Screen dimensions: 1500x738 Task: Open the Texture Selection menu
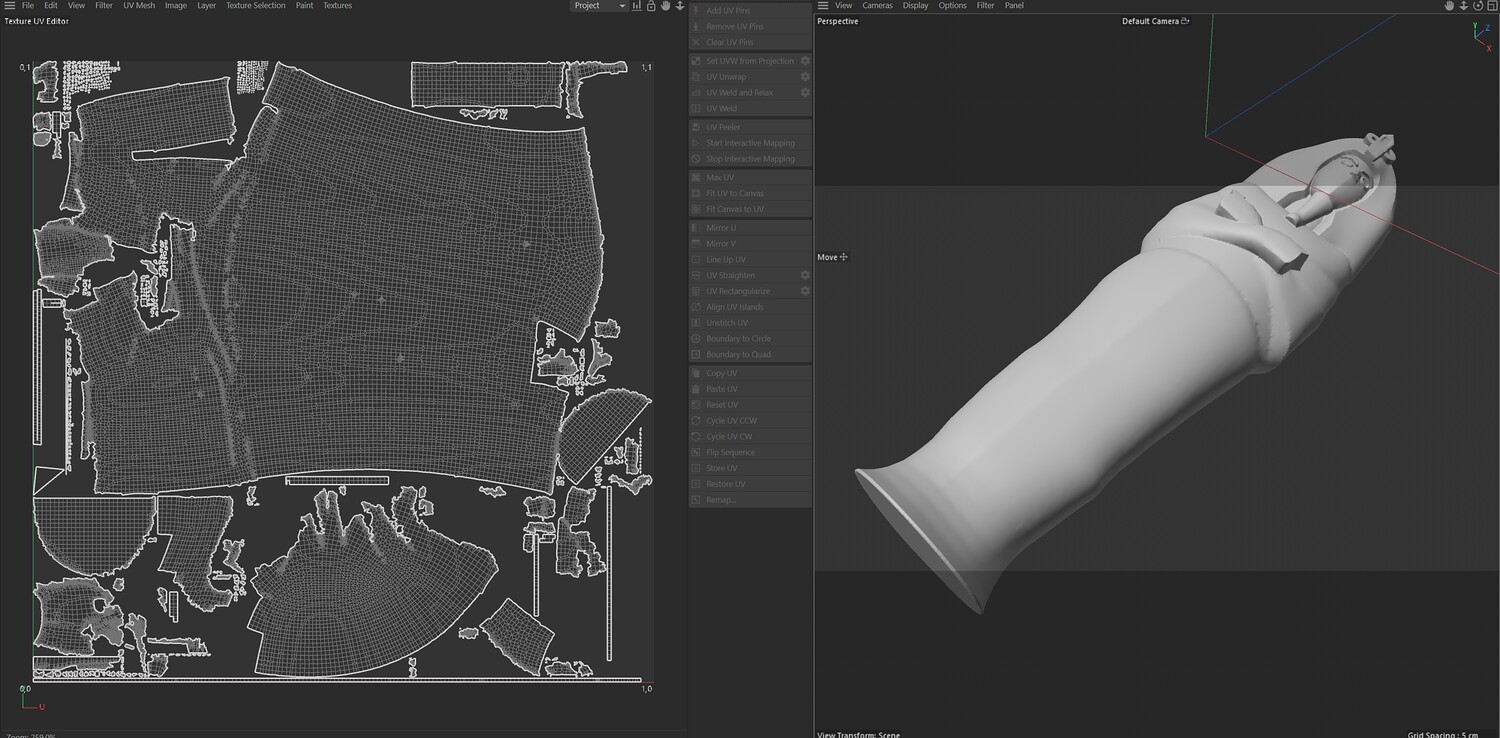pyautogui.click(x=256, y=6)
